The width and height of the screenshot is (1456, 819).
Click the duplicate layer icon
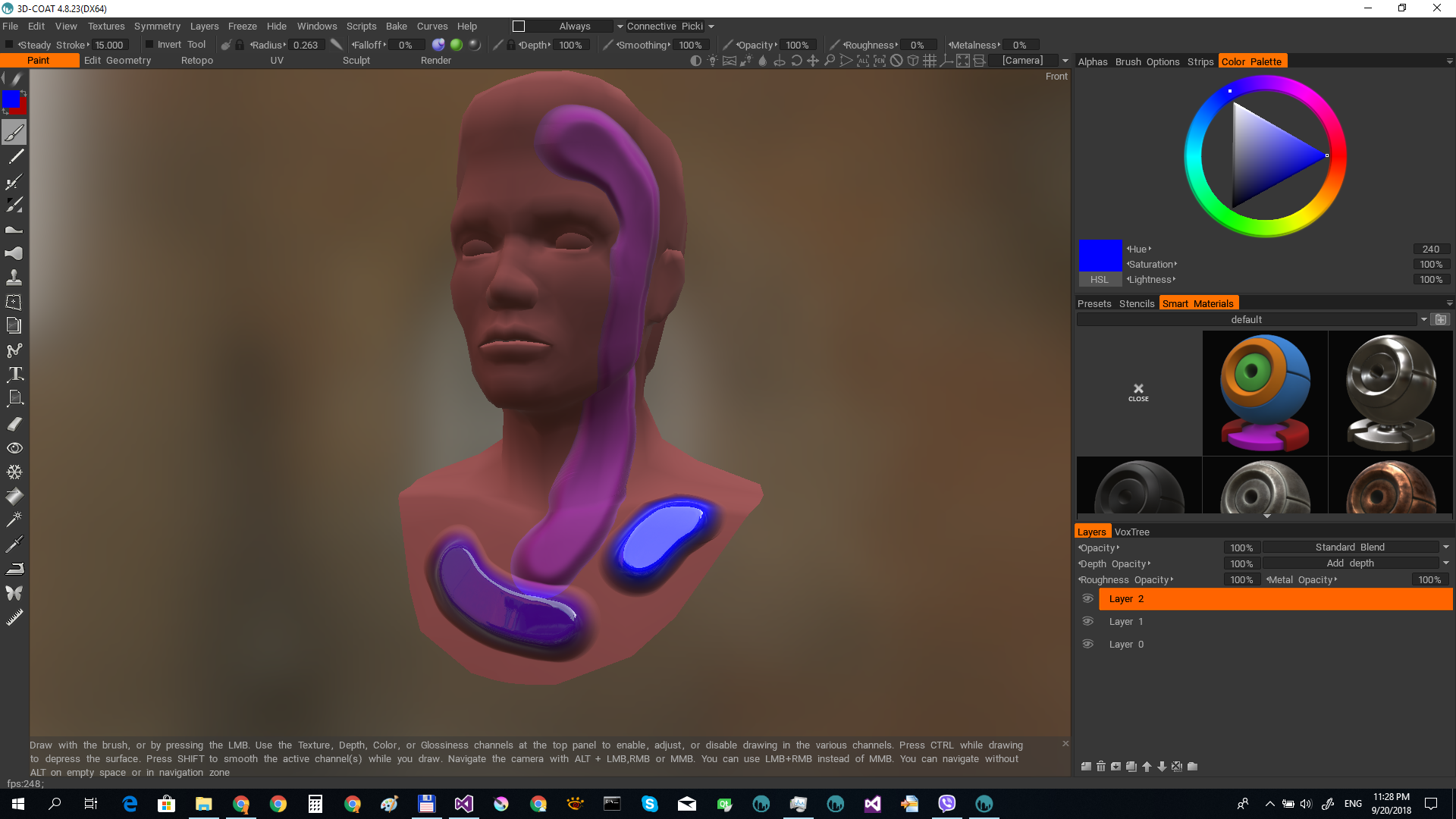(1131, 767)
